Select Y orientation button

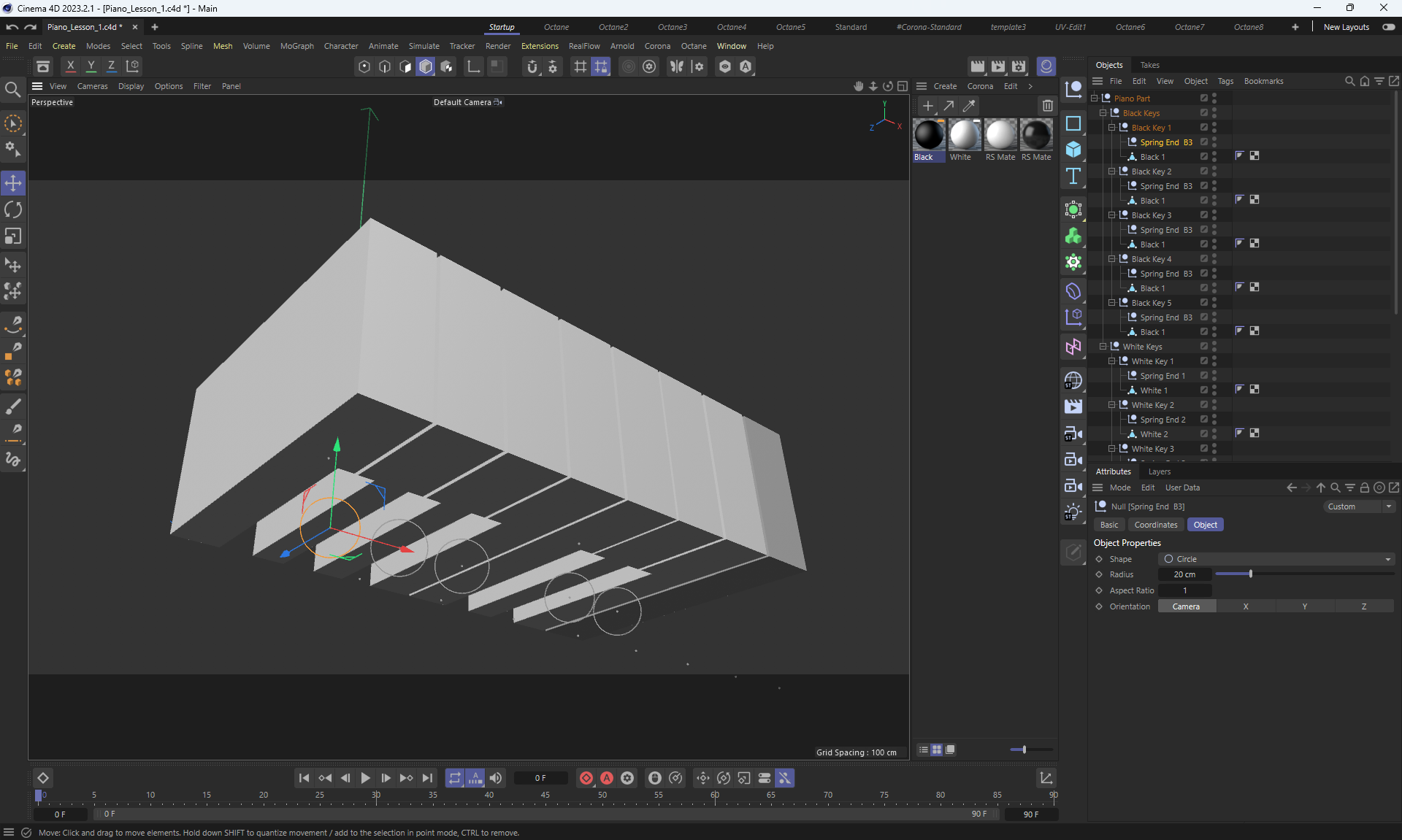coord(1304,606)
